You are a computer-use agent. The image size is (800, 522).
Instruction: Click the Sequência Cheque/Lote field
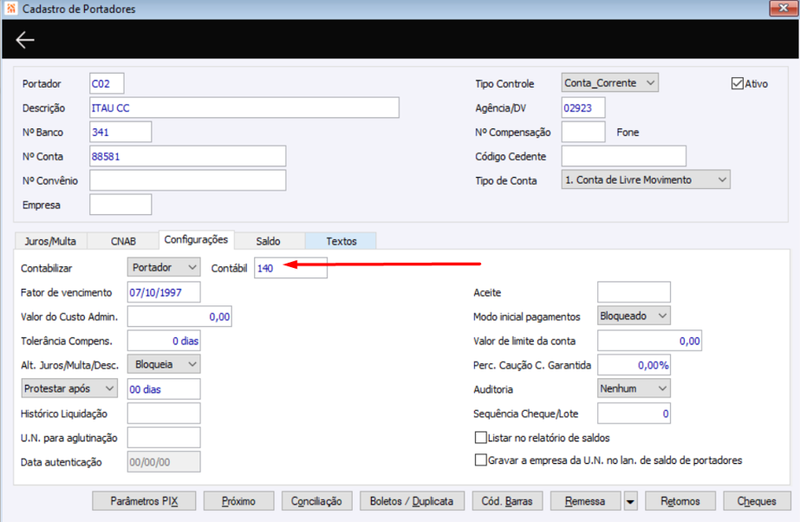pos(634,413)
